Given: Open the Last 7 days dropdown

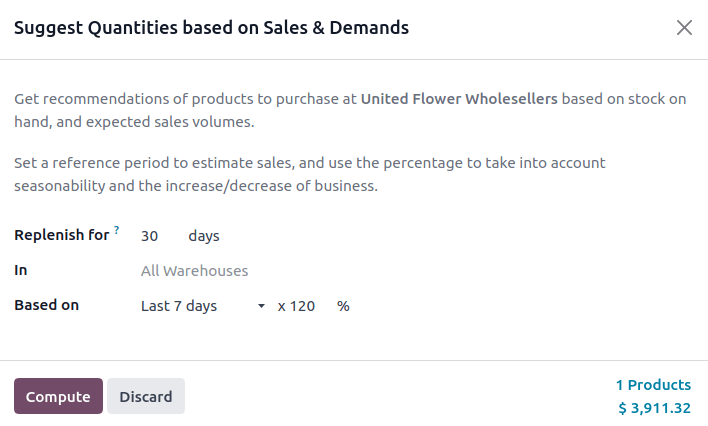Looking at the screenshot, I should tap(198, 306).
